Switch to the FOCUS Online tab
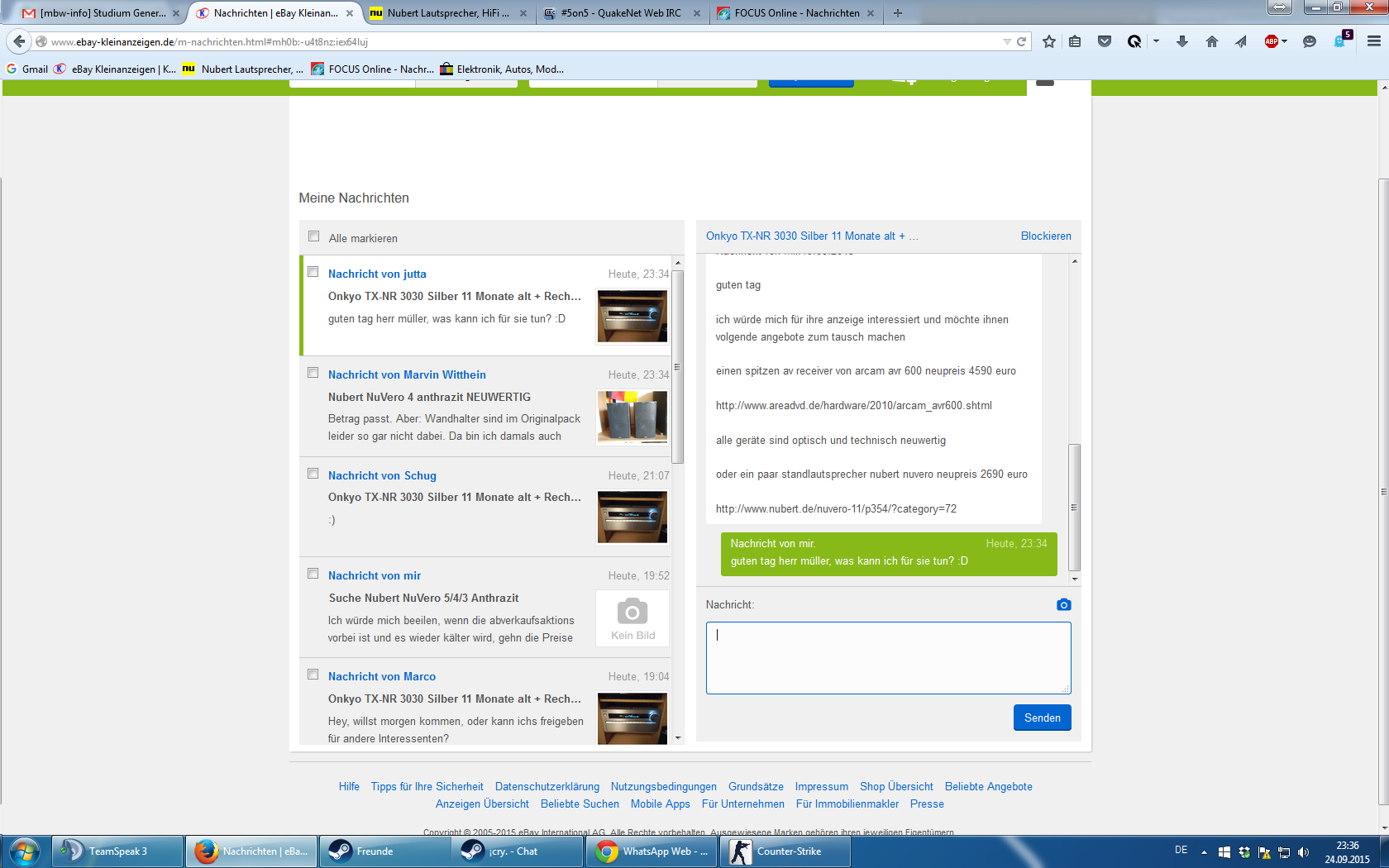The height and width of the screenshot is (868, 1389). pos(795,13)
